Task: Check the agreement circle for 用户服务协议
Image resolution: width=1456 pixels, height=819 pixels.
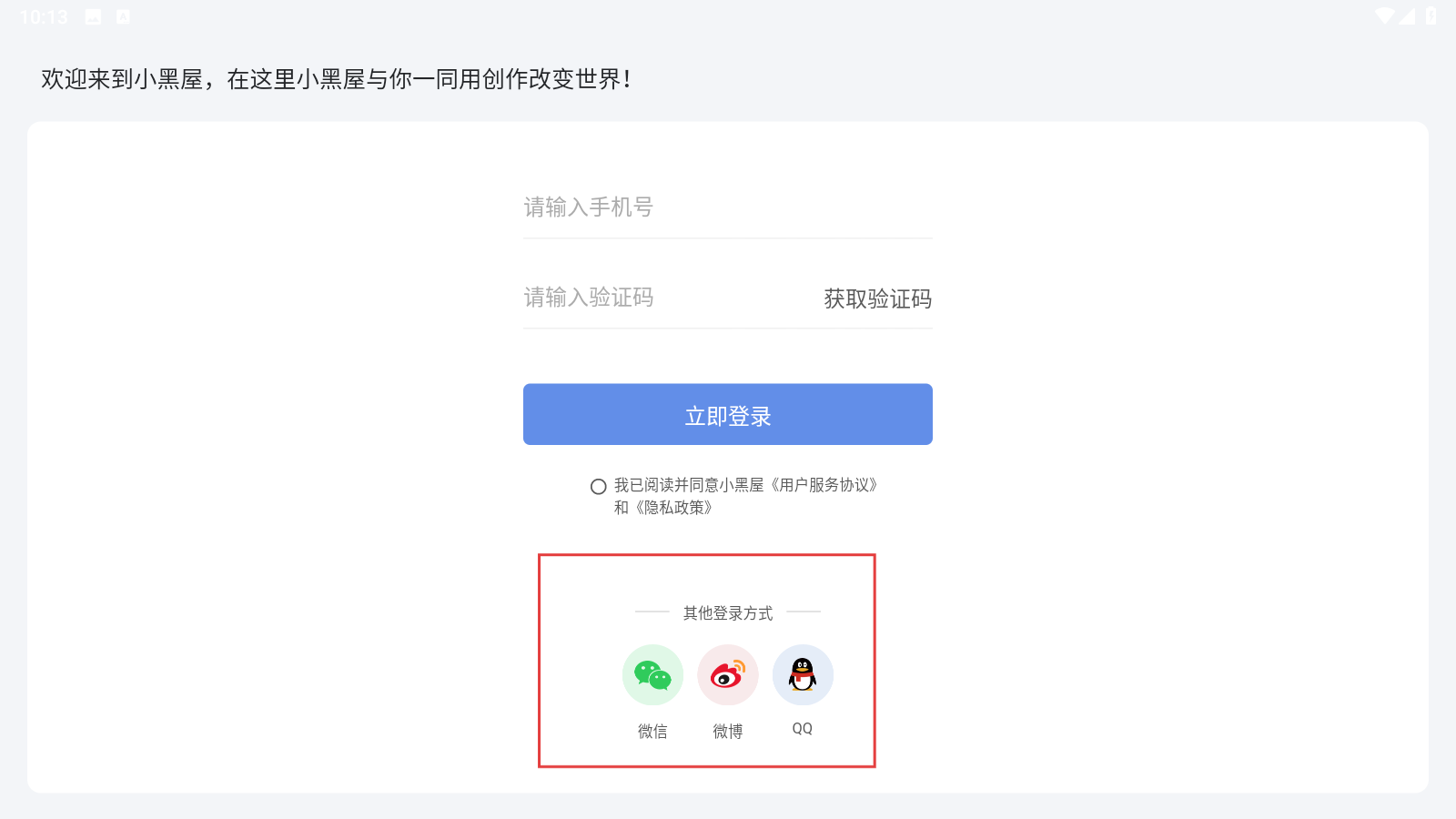Action: pyautogui.click(x=598, y=486)
